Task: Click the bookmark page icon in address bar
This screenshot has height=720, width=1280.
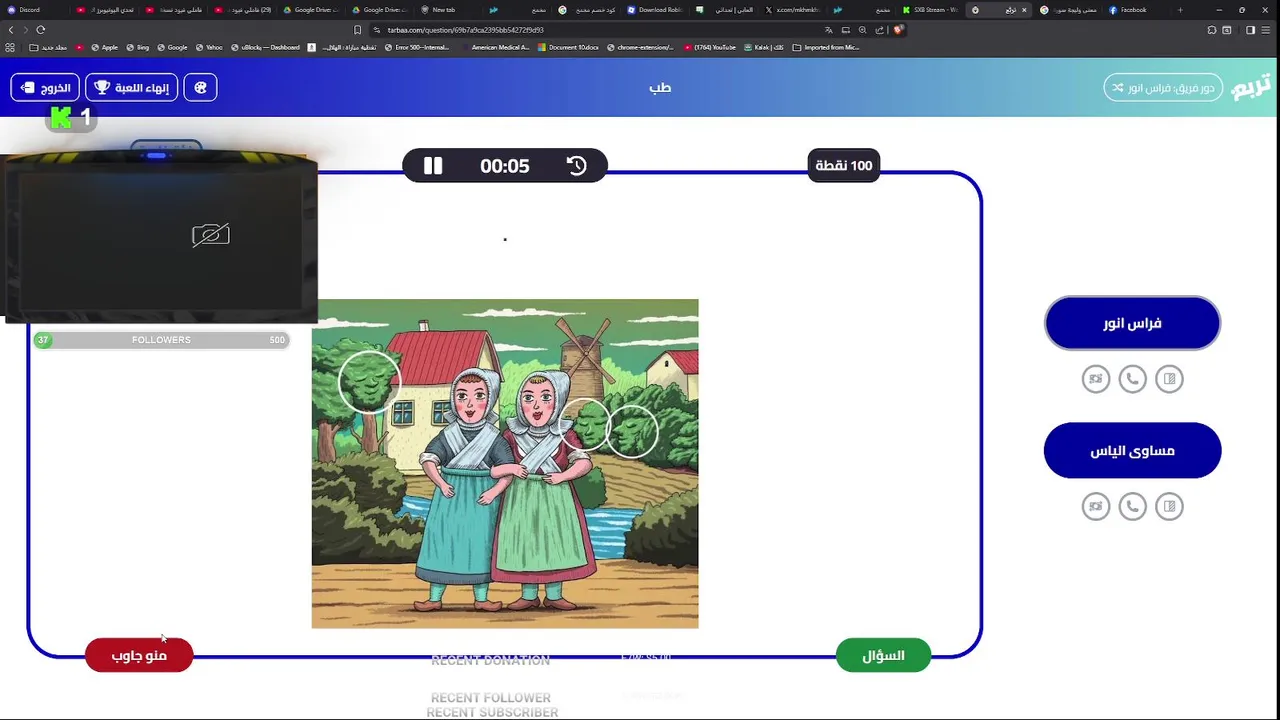Action: 358,30
